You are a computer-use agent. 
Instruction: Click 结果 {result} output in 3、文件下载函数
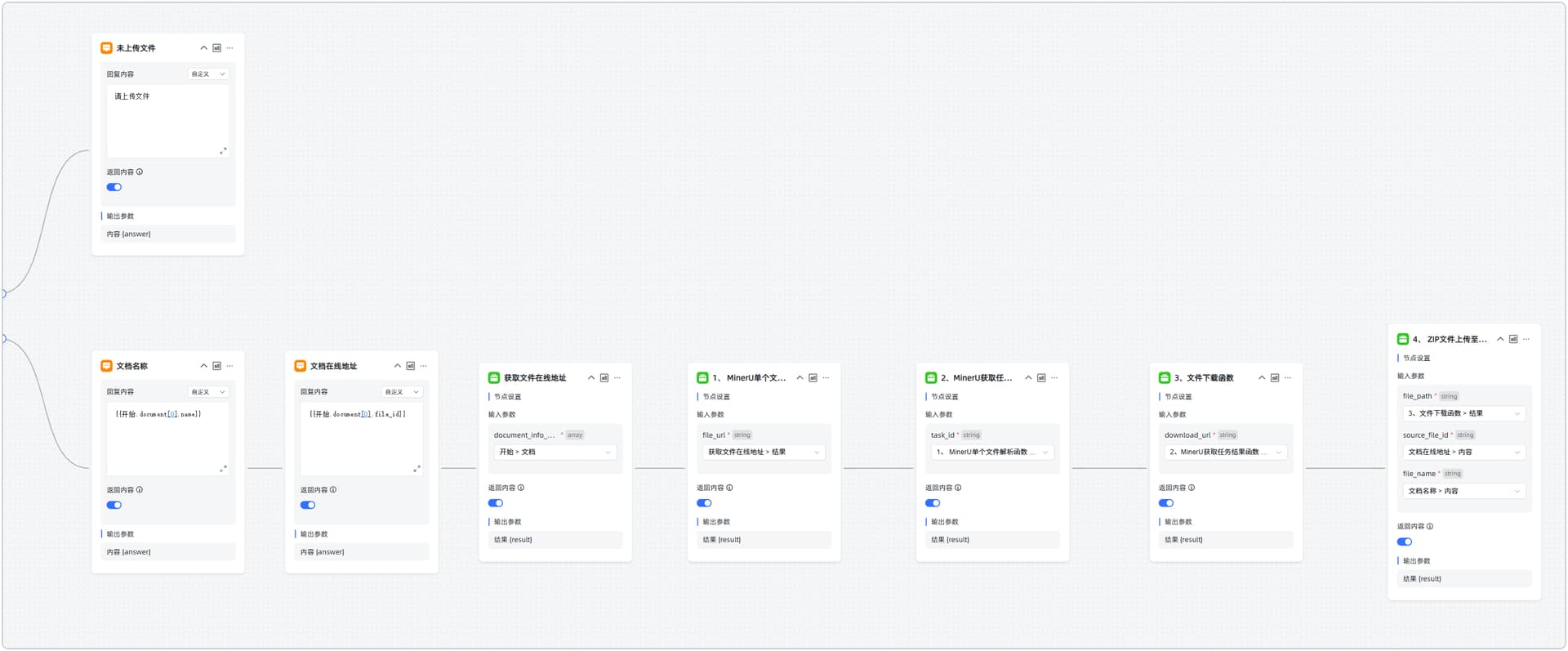pos(1225,540)
